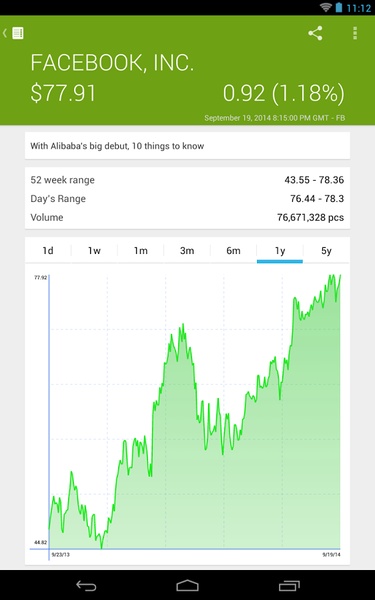Switch to the 3m chart tab

(x=187, y=251)
